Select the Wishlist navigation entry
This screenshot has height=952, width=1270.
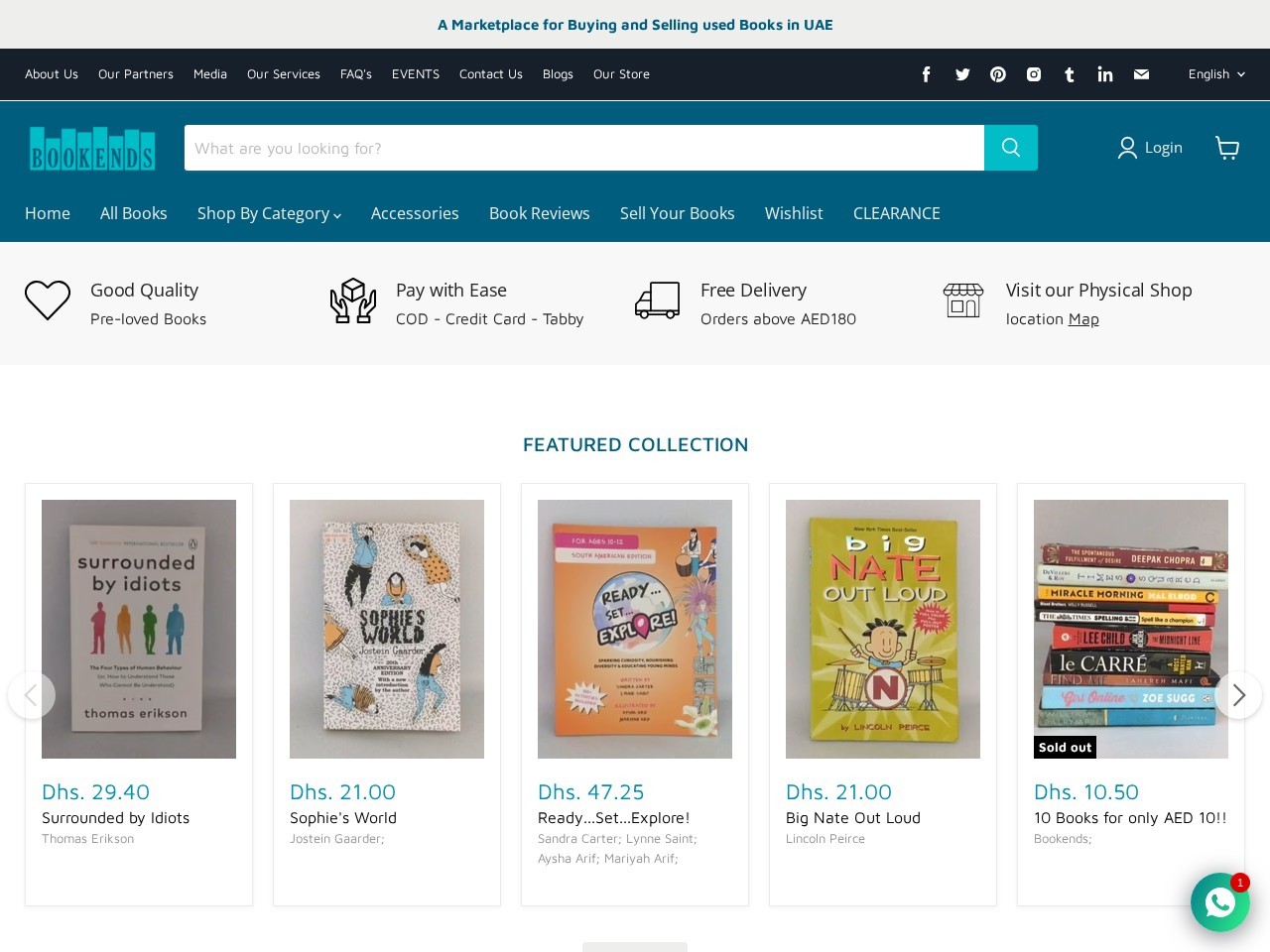coord(794,213)
